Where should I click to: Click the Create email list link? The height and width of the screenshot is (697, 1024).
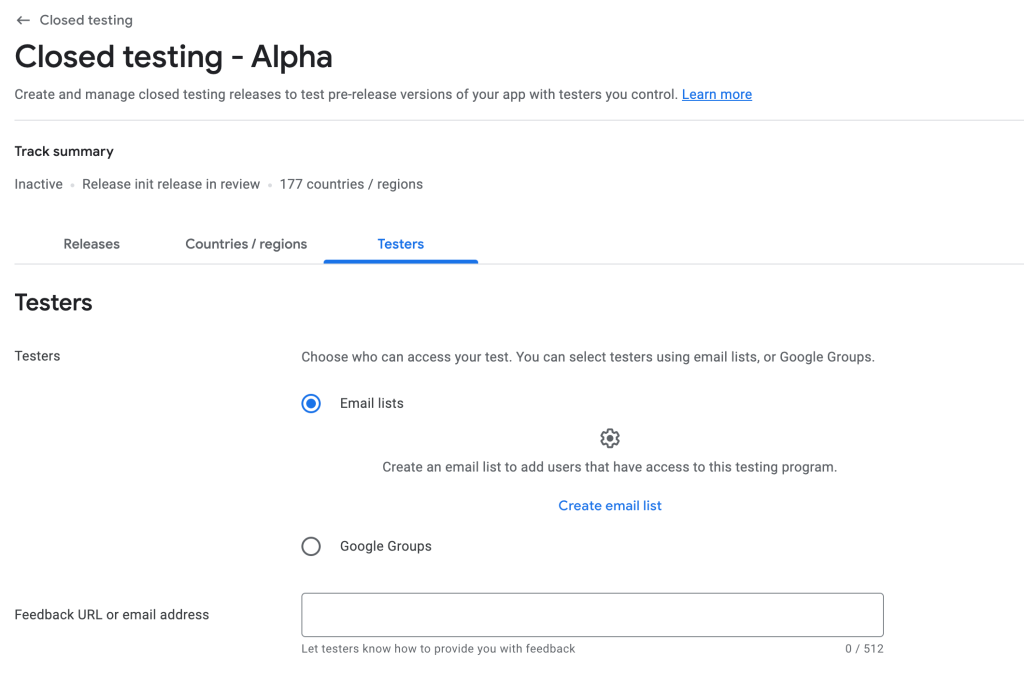[x=610, y=506]
